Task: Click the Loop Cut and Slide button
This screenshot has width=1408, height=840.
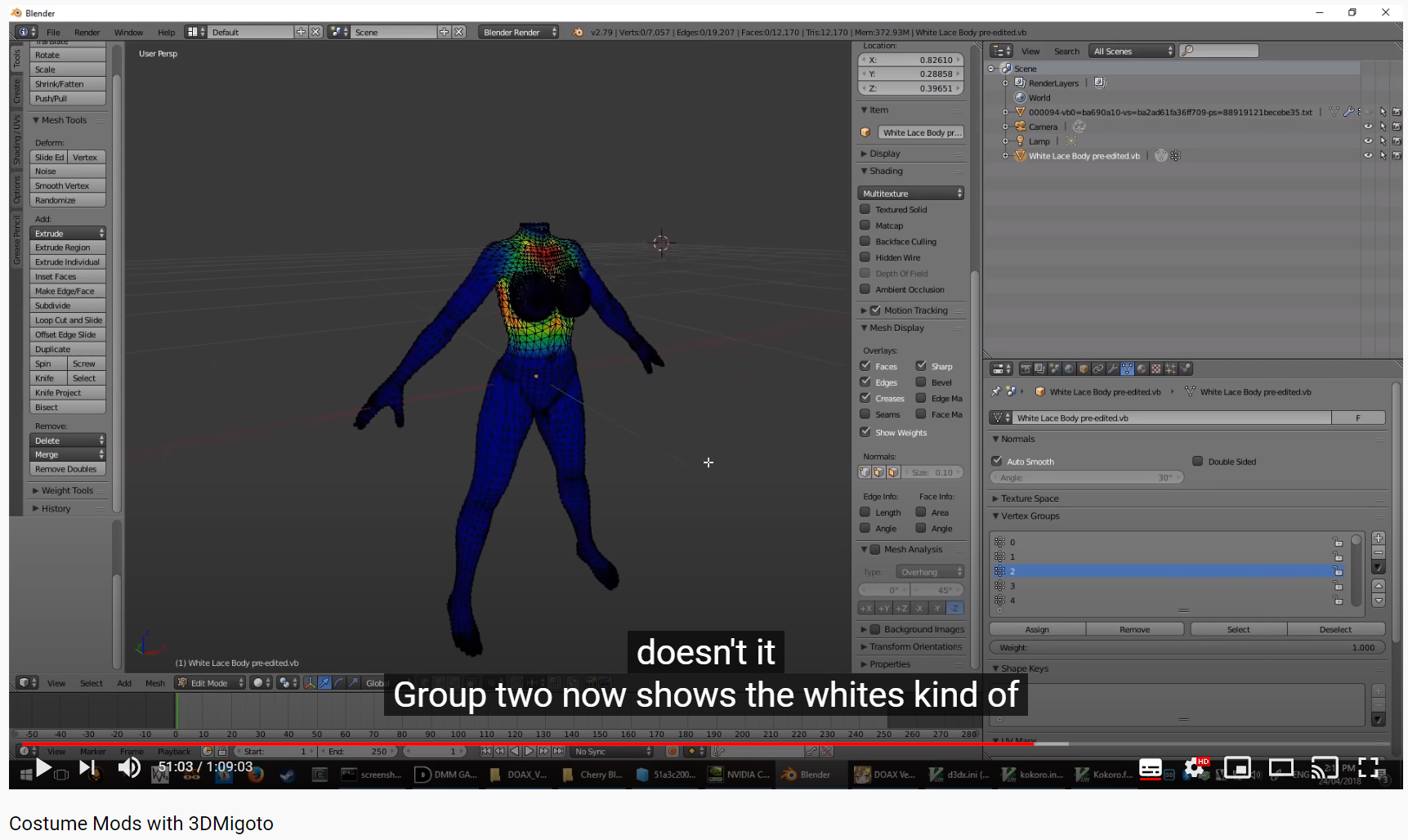Action: pos(68,320)
